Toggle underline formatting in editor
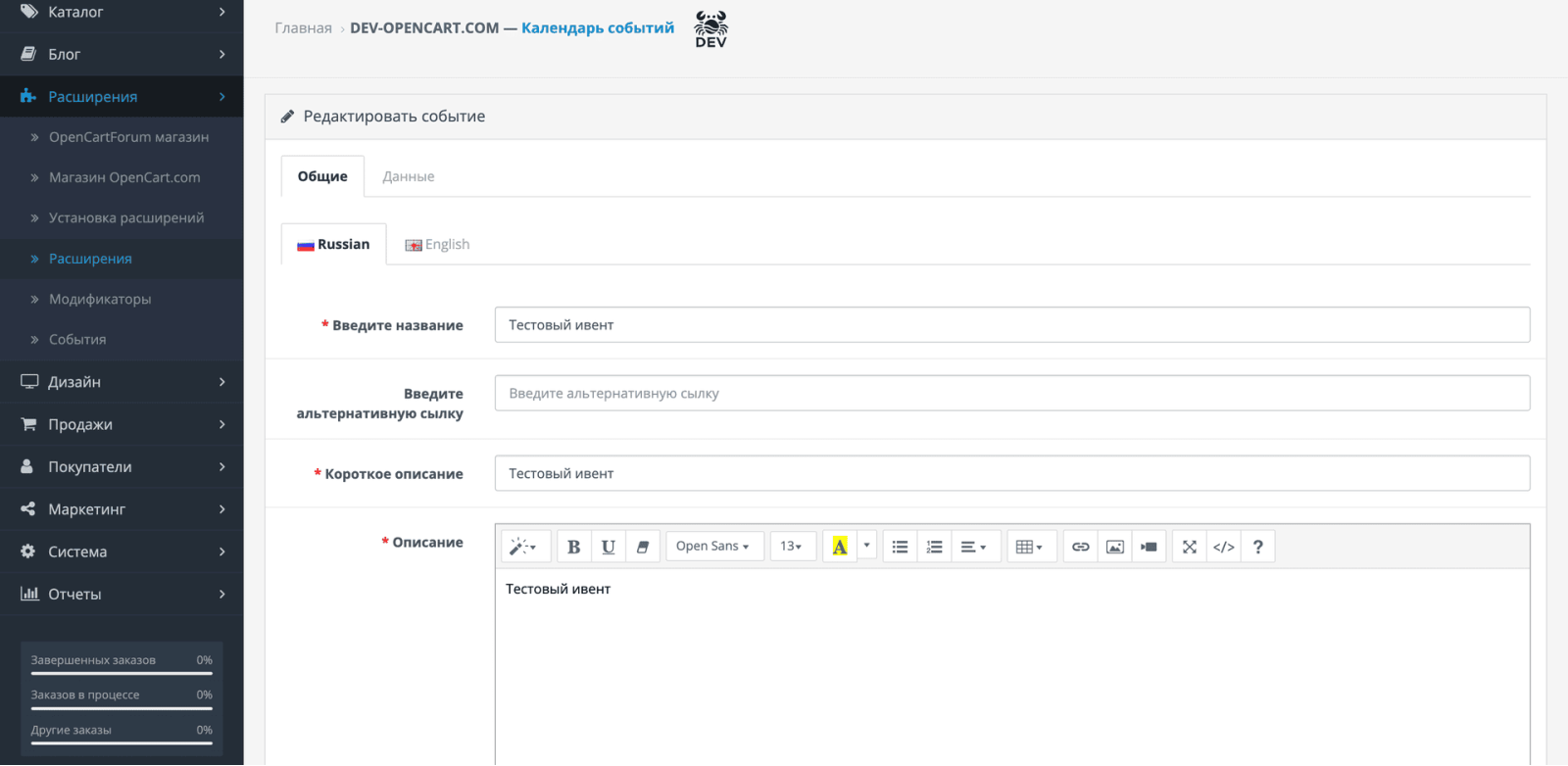1568x766 pixels. (609, 547)
